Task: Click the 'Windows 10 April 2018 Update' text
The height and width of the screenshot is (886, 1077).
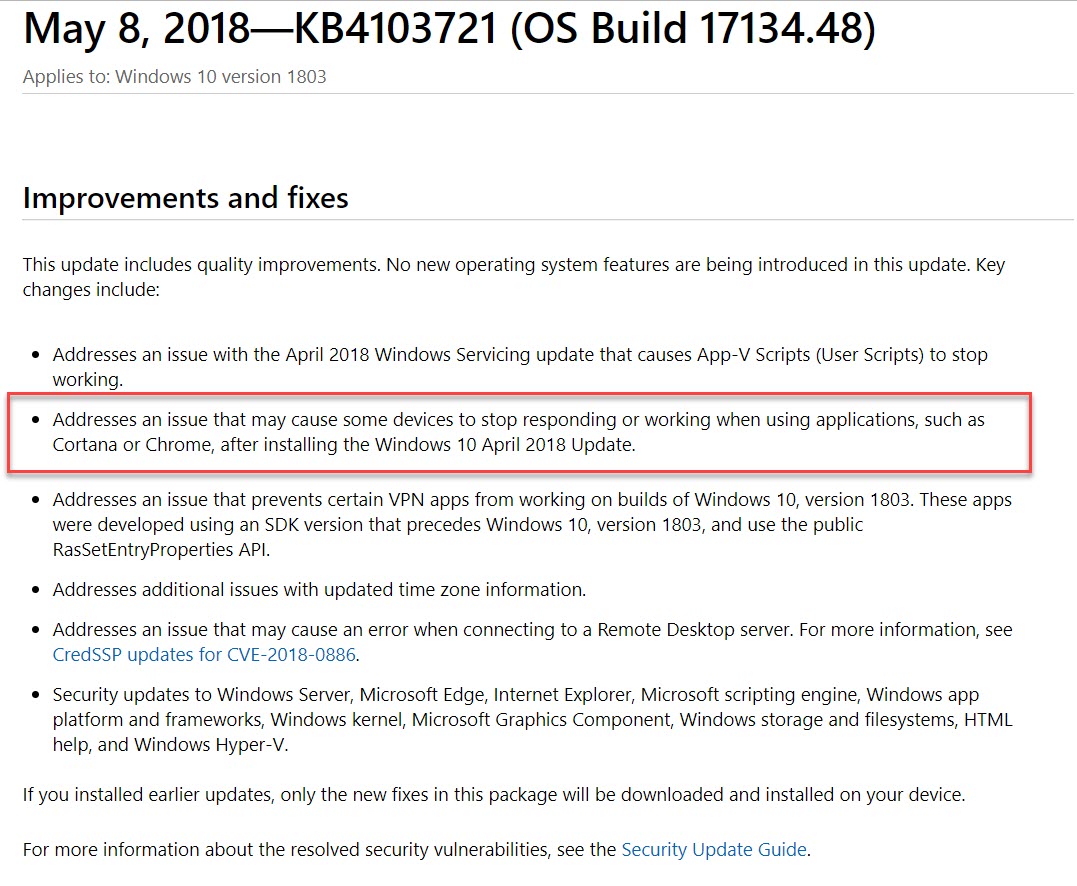Action: [x=504, y=445]
